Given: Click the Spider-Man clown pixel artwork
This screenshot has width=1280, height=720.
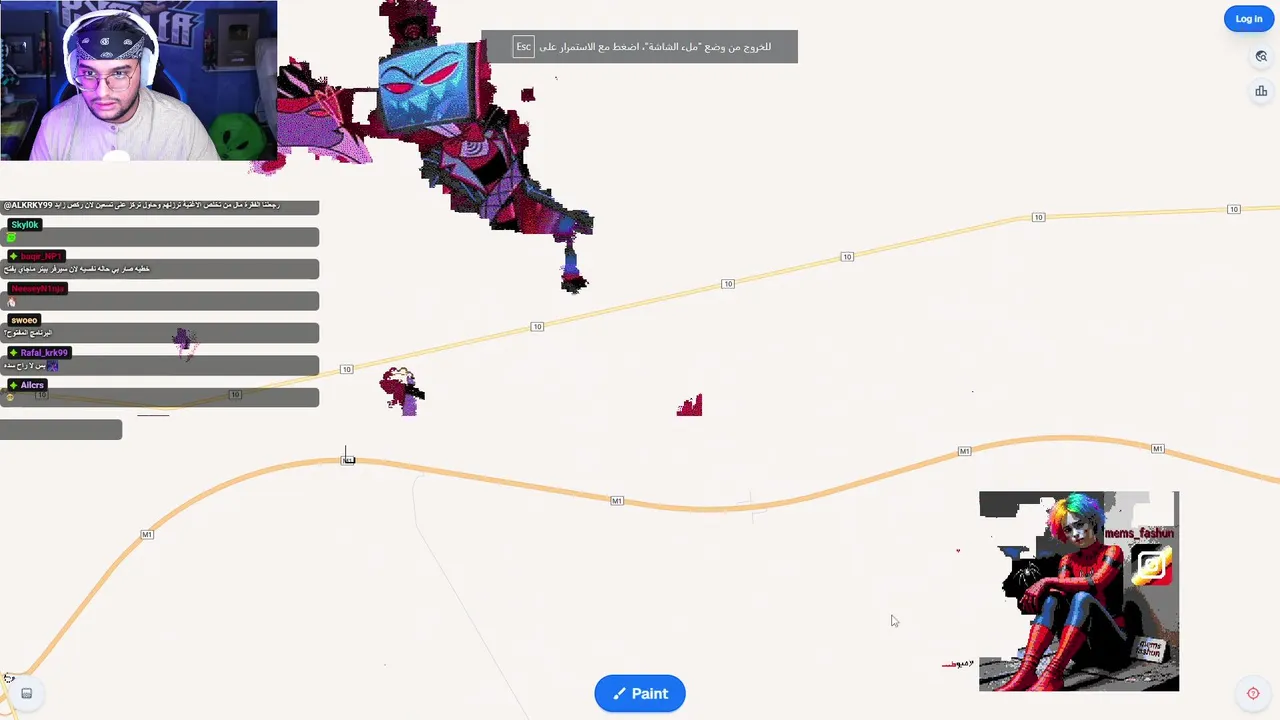Looking at the screenshot, I should (x=1079, y=591).
